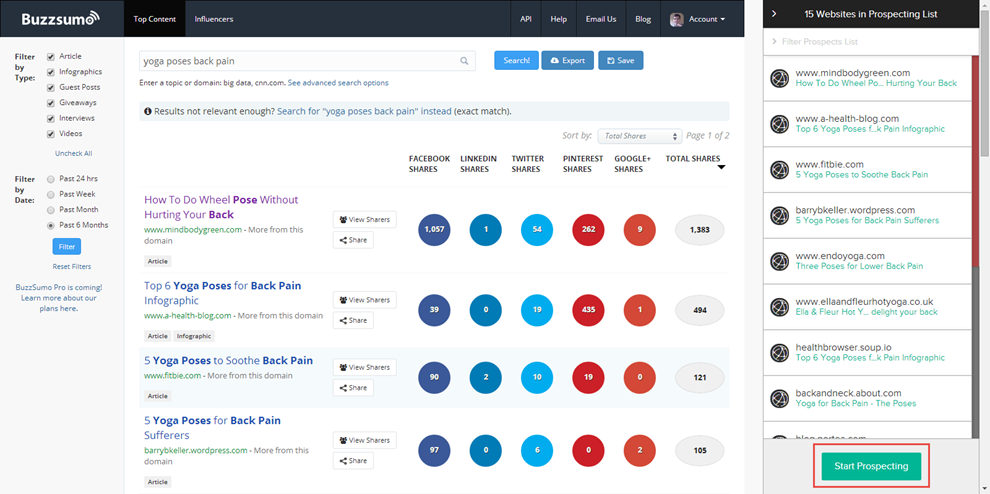
Task: Open the Top 6 Yoga Poses Infographic title
Action: click(222, 292)
